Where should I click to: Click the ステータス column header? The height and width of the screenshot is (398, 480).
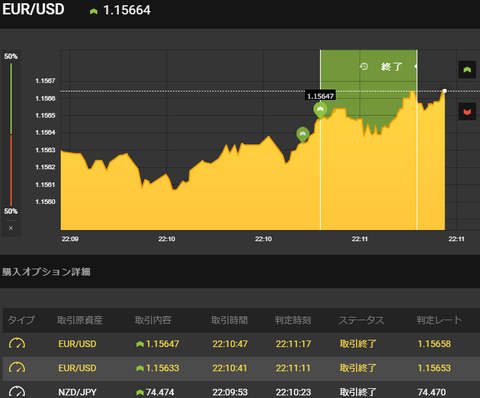point(361,320)
